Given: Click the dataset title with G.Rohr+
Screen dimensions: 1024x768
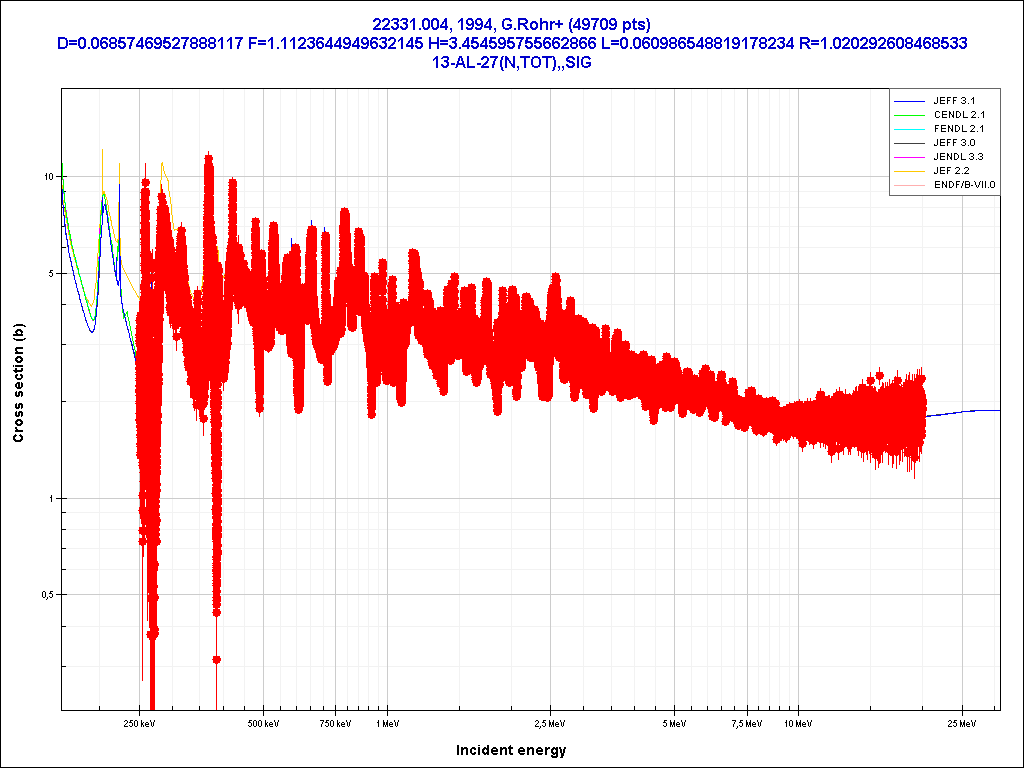Looking at the screenshot, I should [x=511, y=24].
